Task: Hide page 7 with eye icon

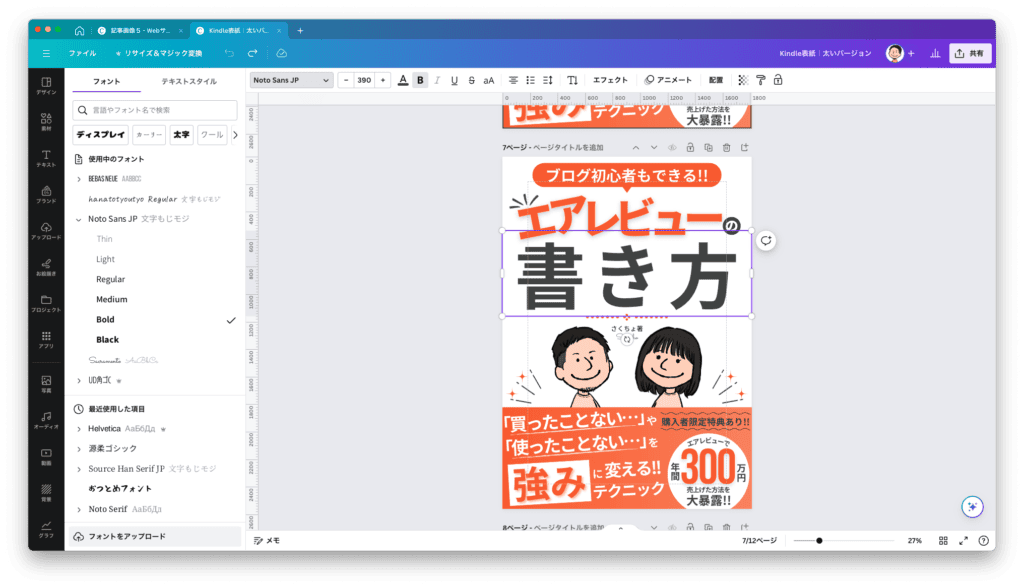Action: click(x=672, y=148)
